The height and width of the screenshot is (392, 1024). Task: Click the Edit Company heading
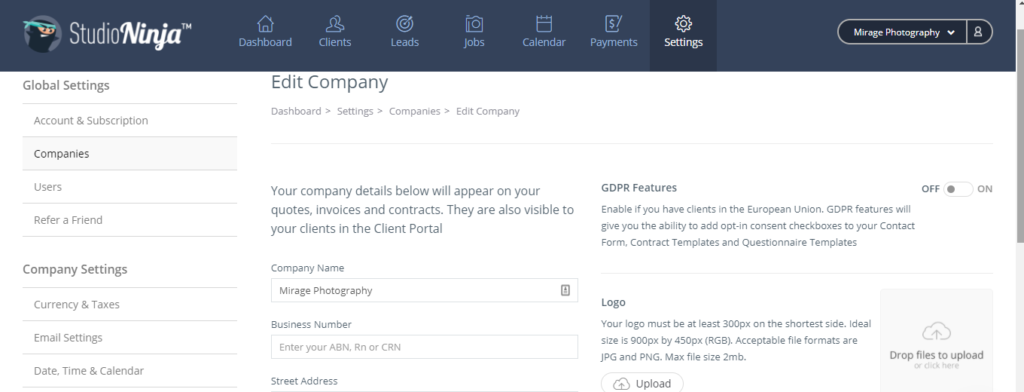tap(329, 82)
